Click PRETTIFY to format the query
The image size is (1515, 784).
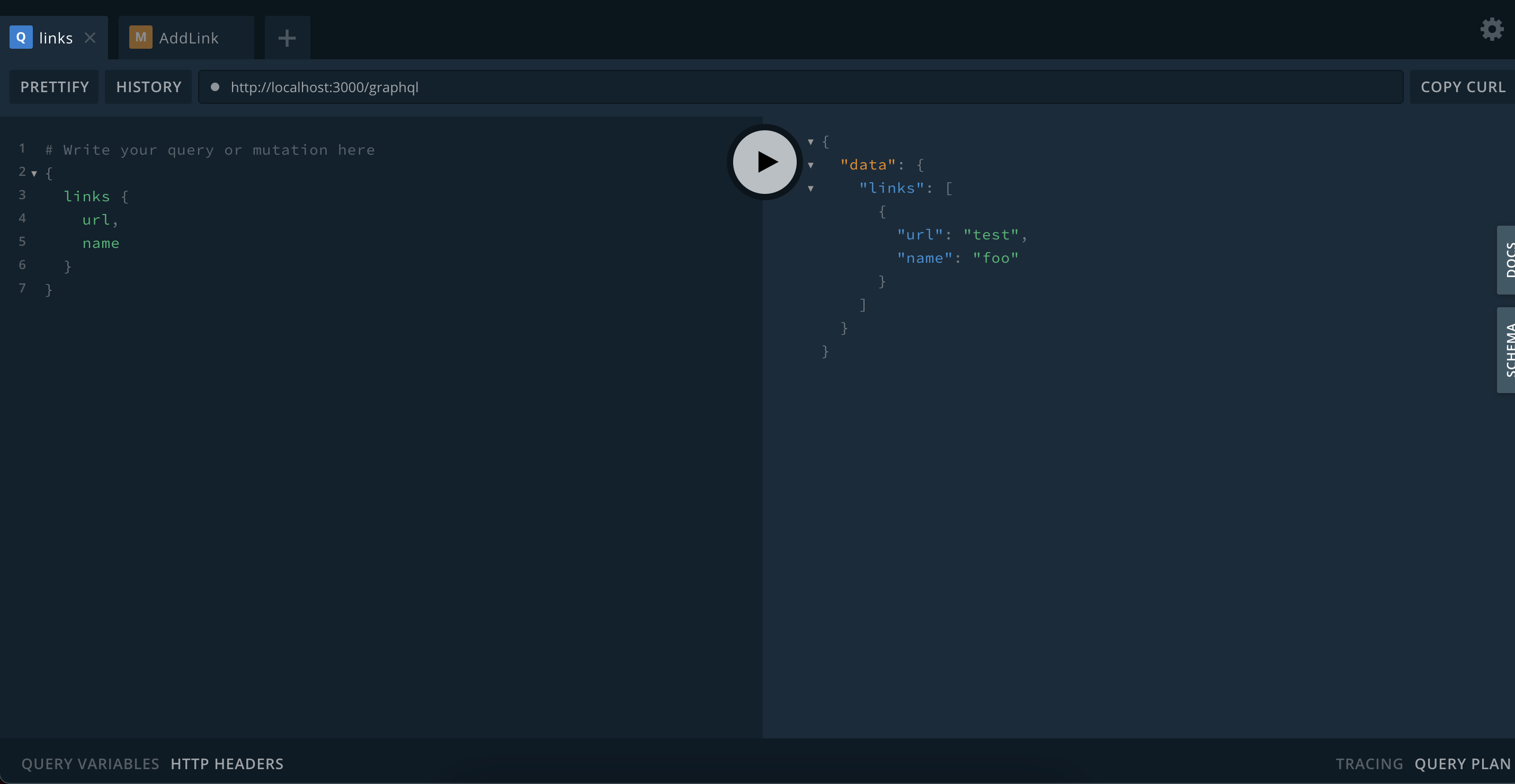[x=54, y=86]
